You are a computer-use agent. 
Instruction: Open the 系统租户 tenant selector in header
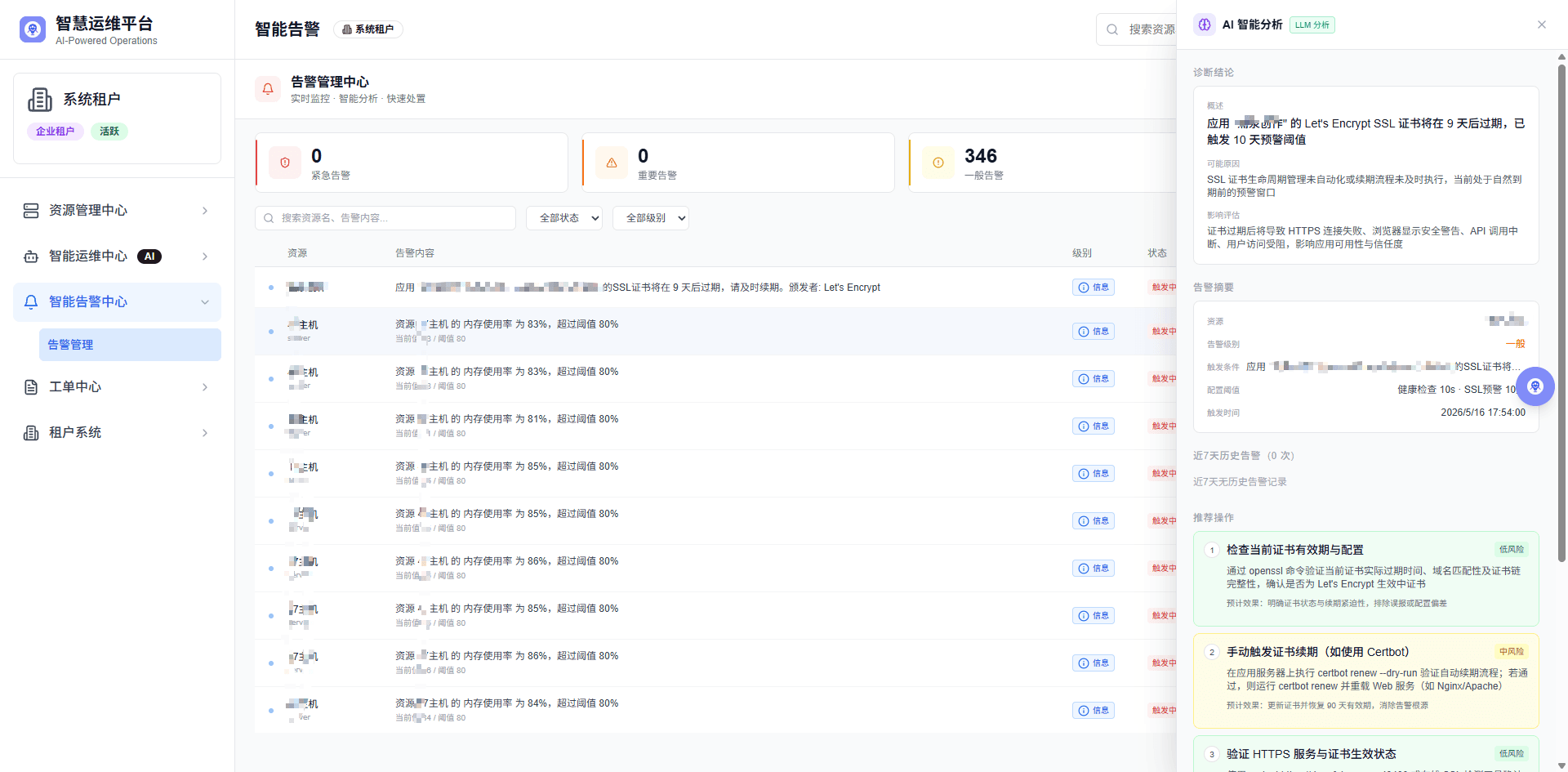point(368,29)
